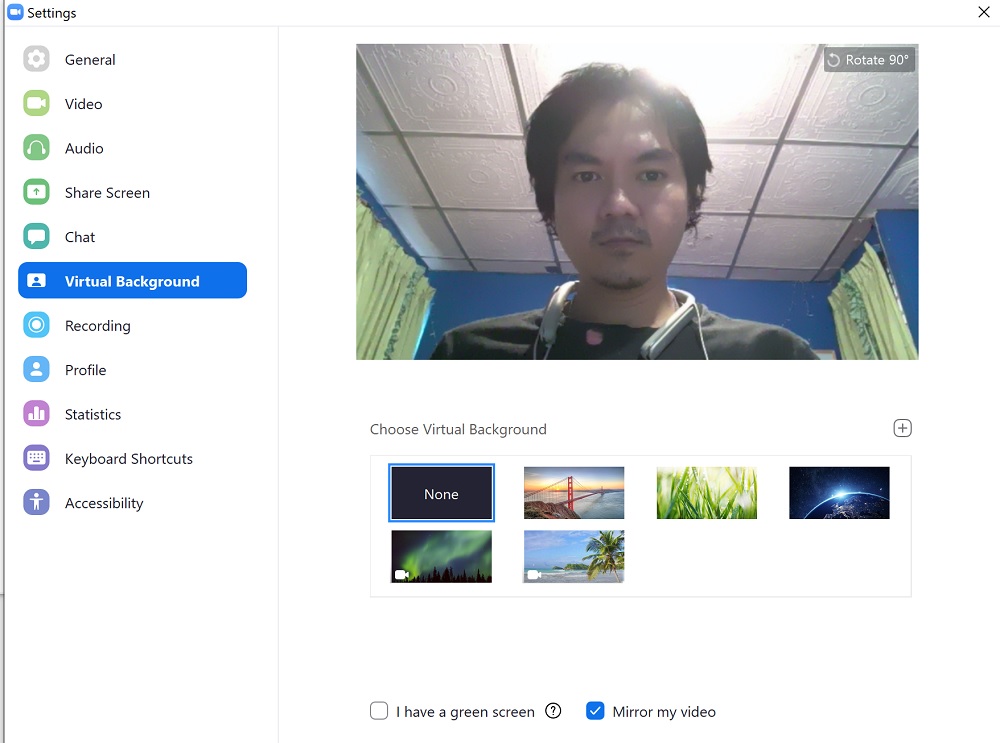
Task: Click the General gear icon
Action: point(36,59)
